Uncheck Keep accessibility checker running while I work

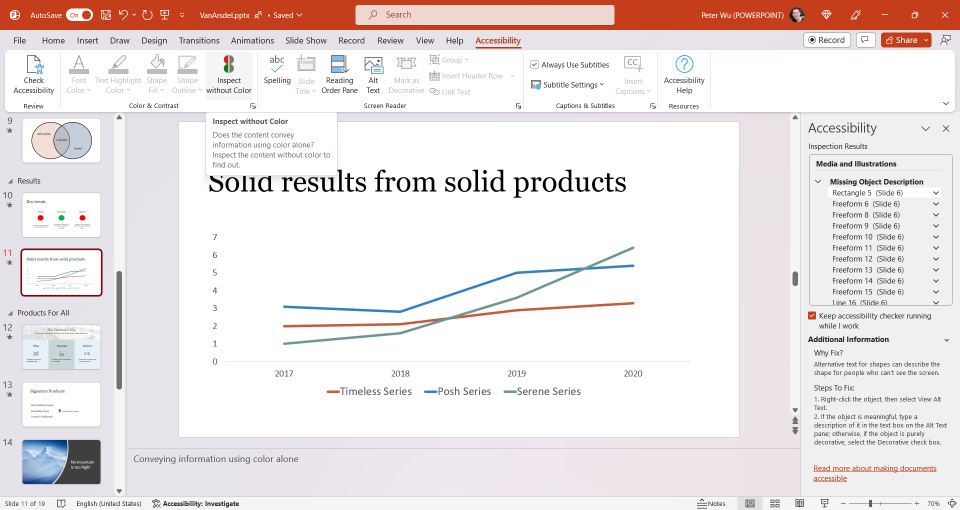(812, 316)
